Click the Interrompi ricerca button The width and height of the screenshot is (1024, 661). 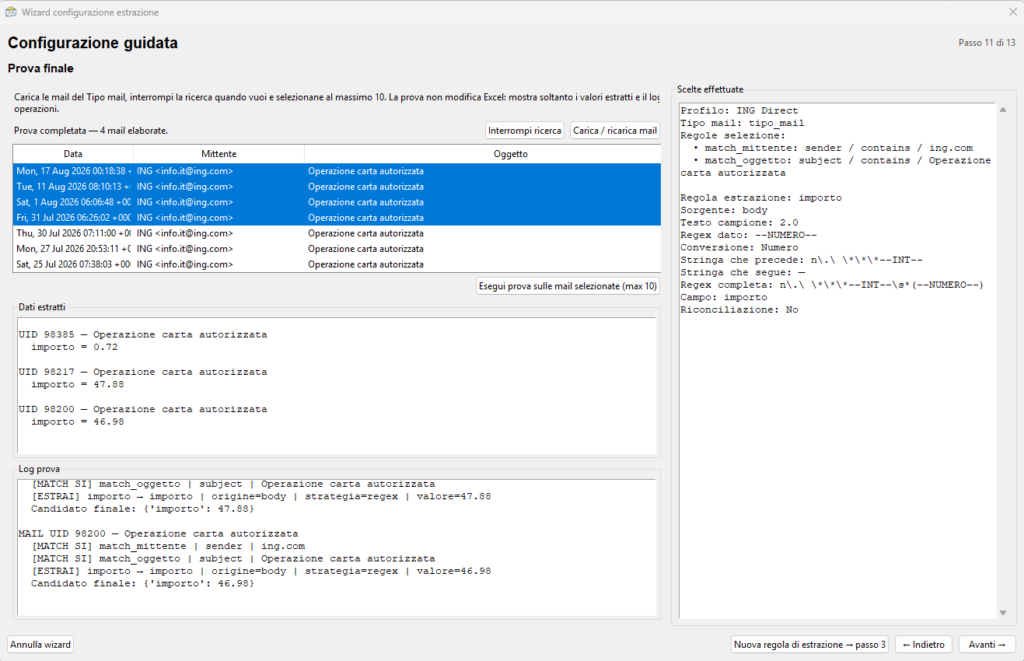524,131
